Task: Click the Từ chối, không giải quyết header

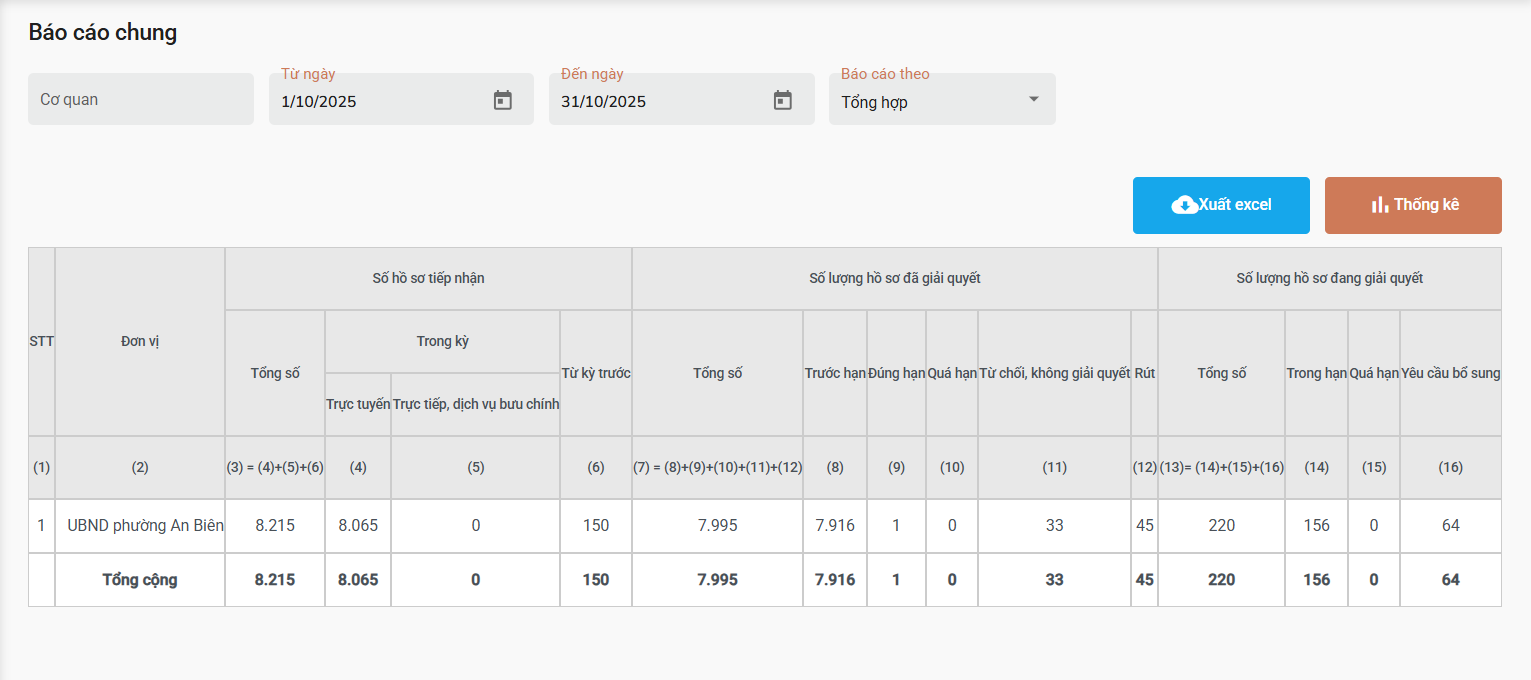Action: pyautogui.click(x=1054, y=373)
